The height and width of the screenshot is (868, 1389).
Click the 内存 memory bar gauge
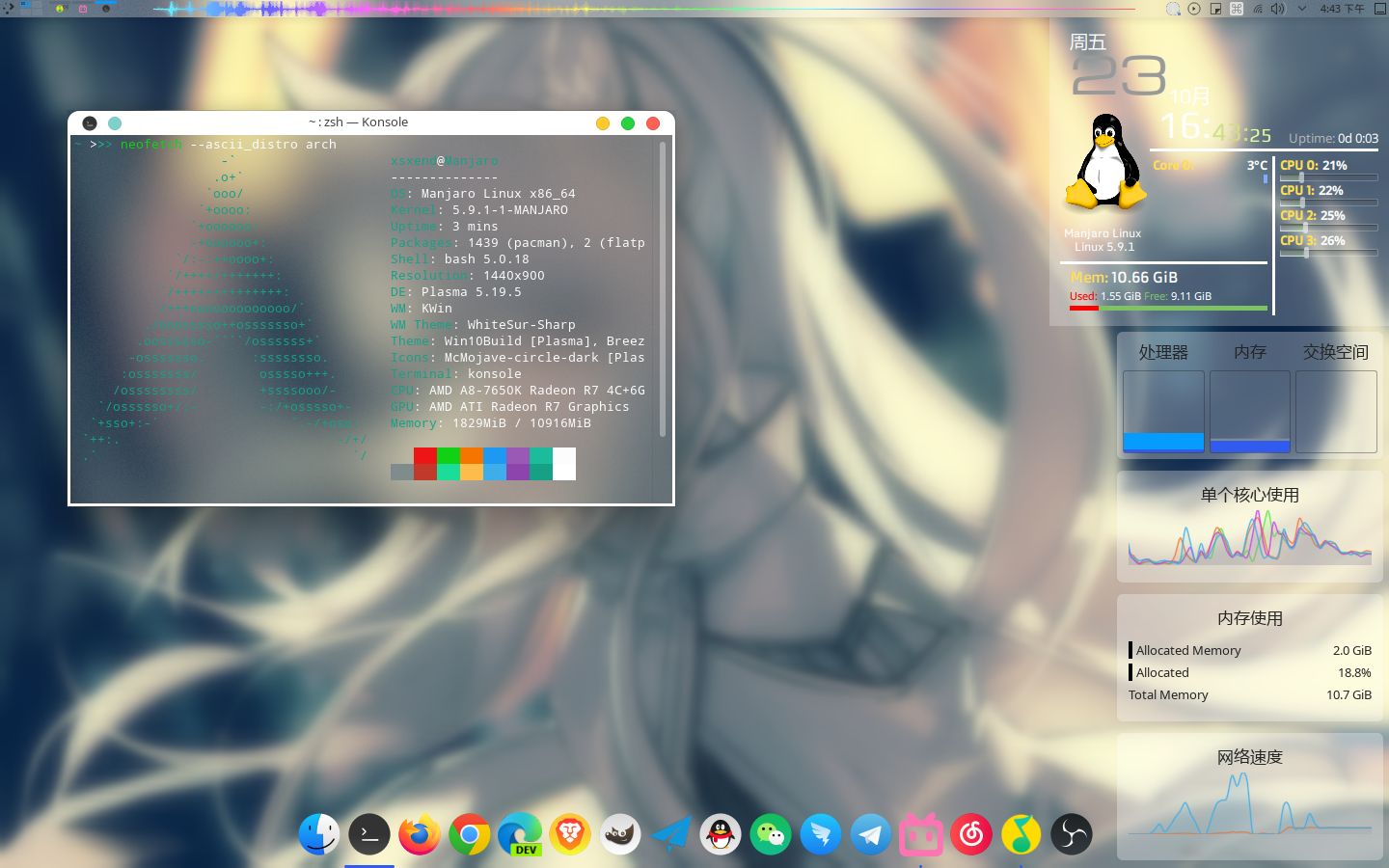point(1250,412)
